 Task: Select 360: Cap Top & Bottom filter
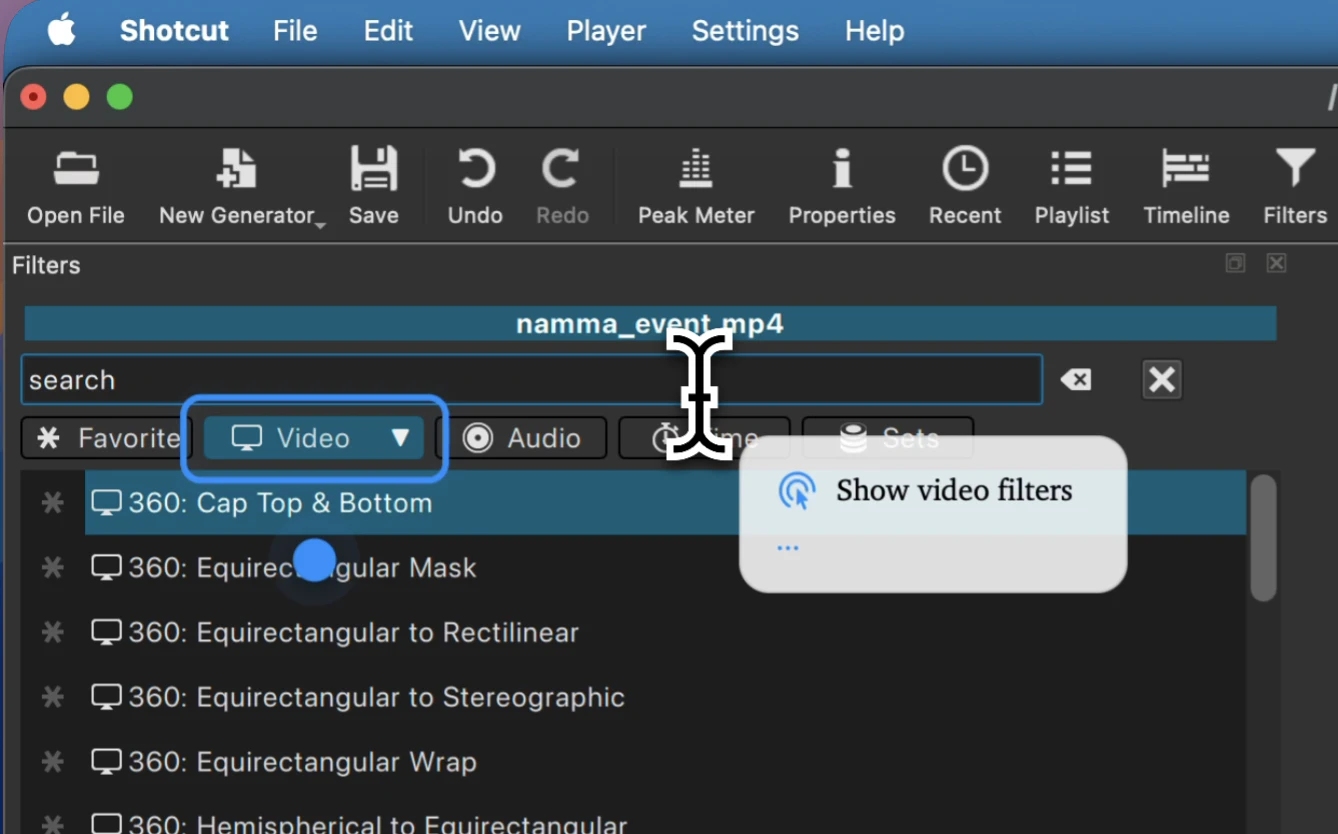(x=665, y=502)
